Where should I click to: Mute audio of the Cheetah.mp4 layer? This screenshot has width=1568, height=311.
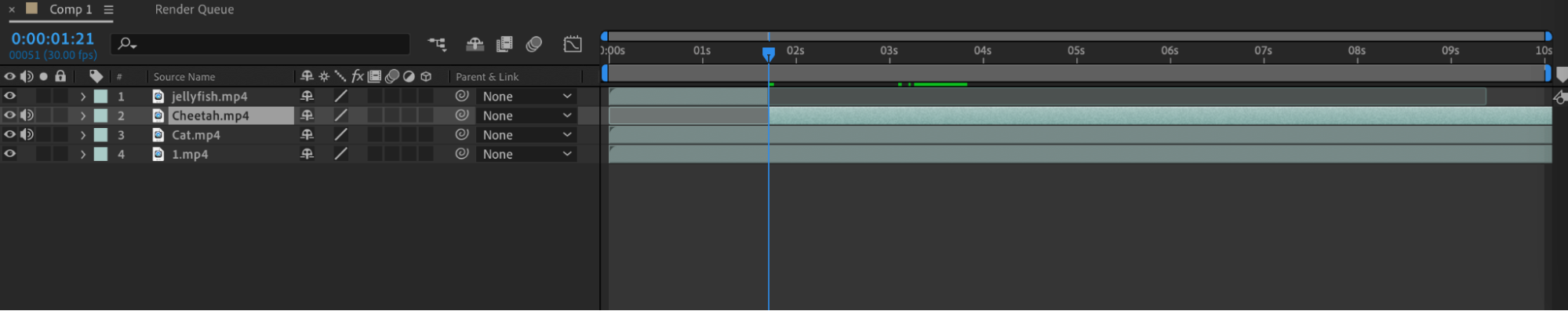click(x=27, y=115)
